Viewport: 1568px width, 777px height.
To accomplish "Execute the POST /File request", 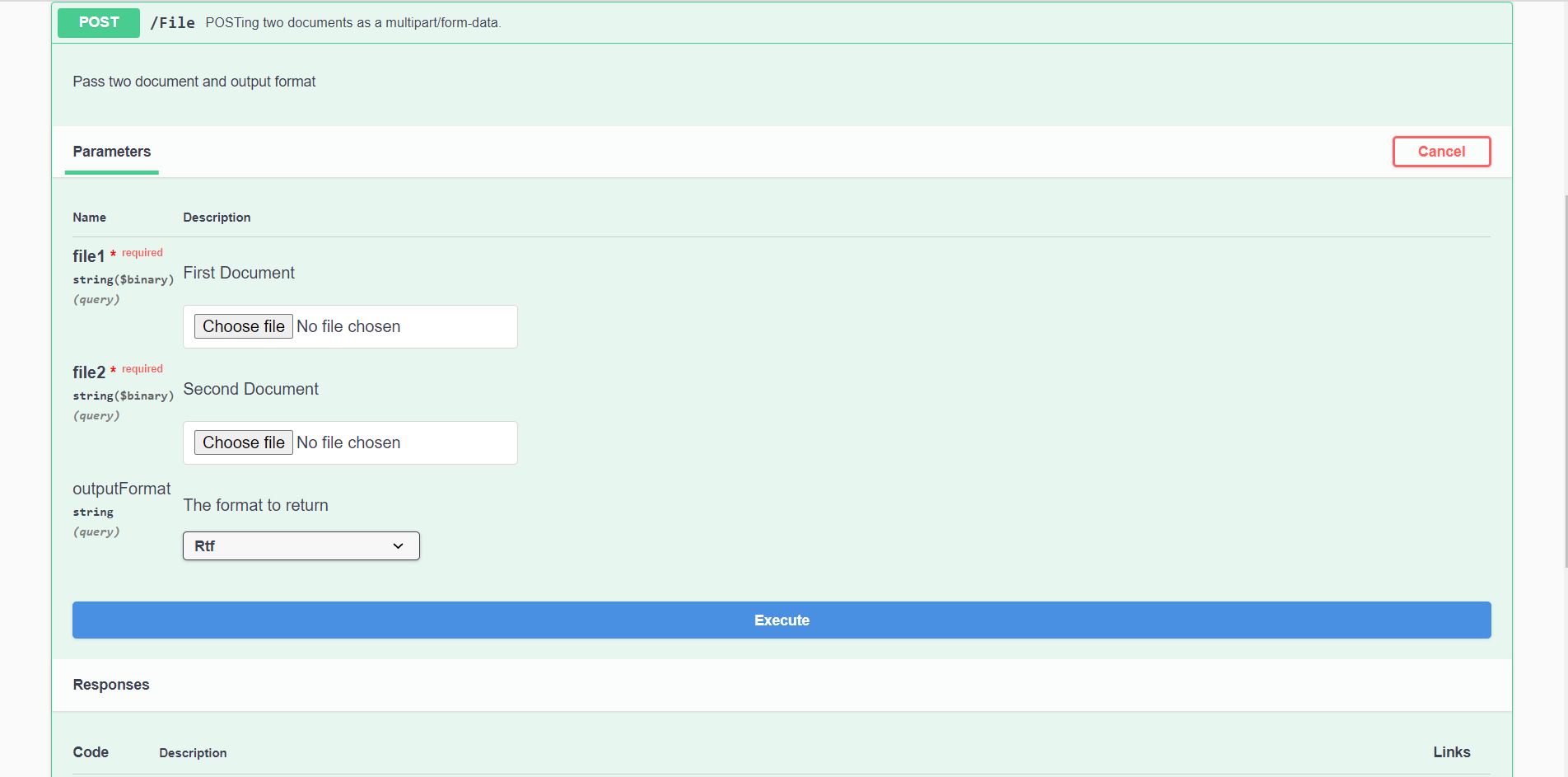I will 781,620.
